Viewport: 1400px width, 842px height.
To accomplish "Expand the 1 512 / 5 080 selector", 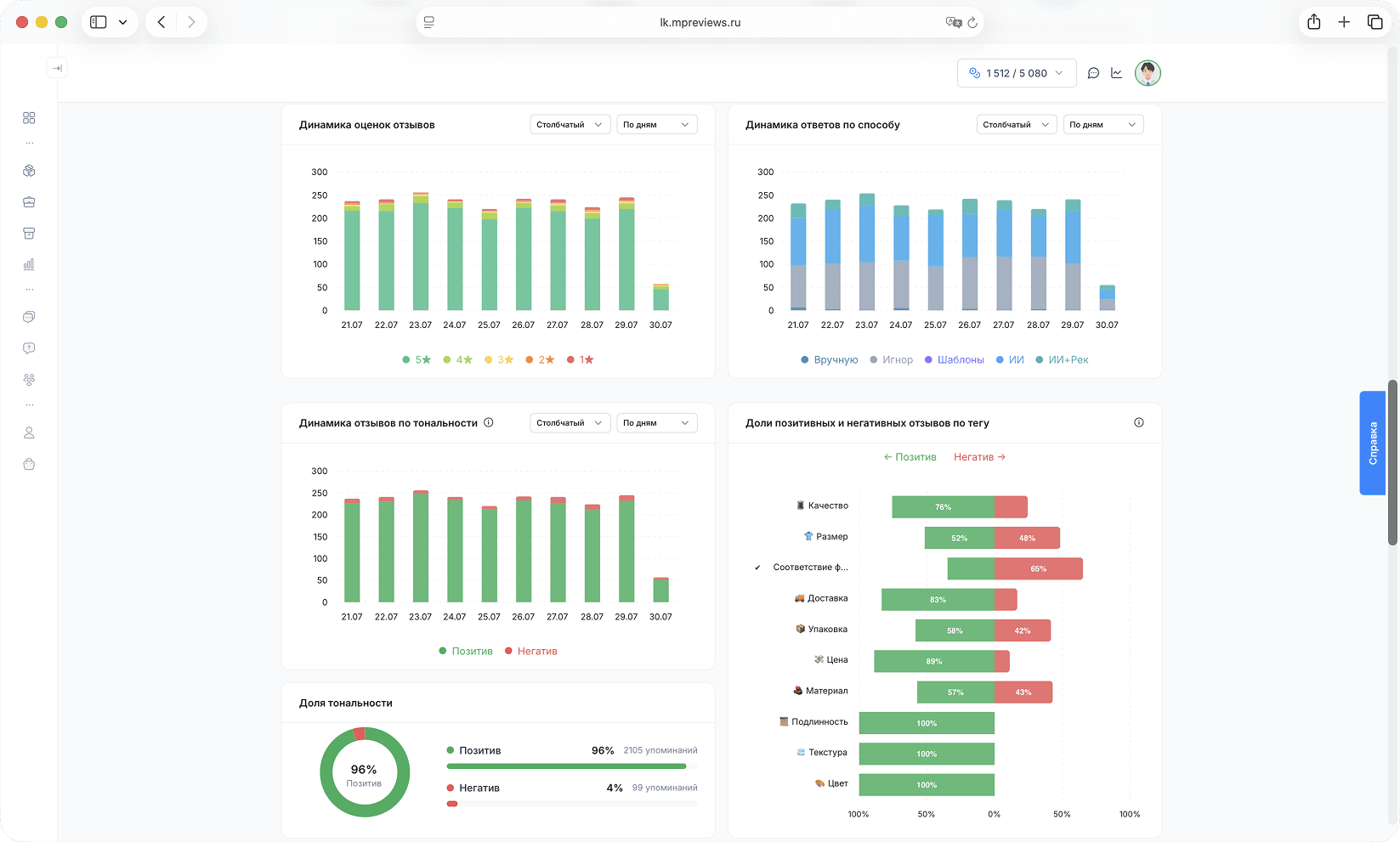I will pyautogui.click(x=1017, y=73).
